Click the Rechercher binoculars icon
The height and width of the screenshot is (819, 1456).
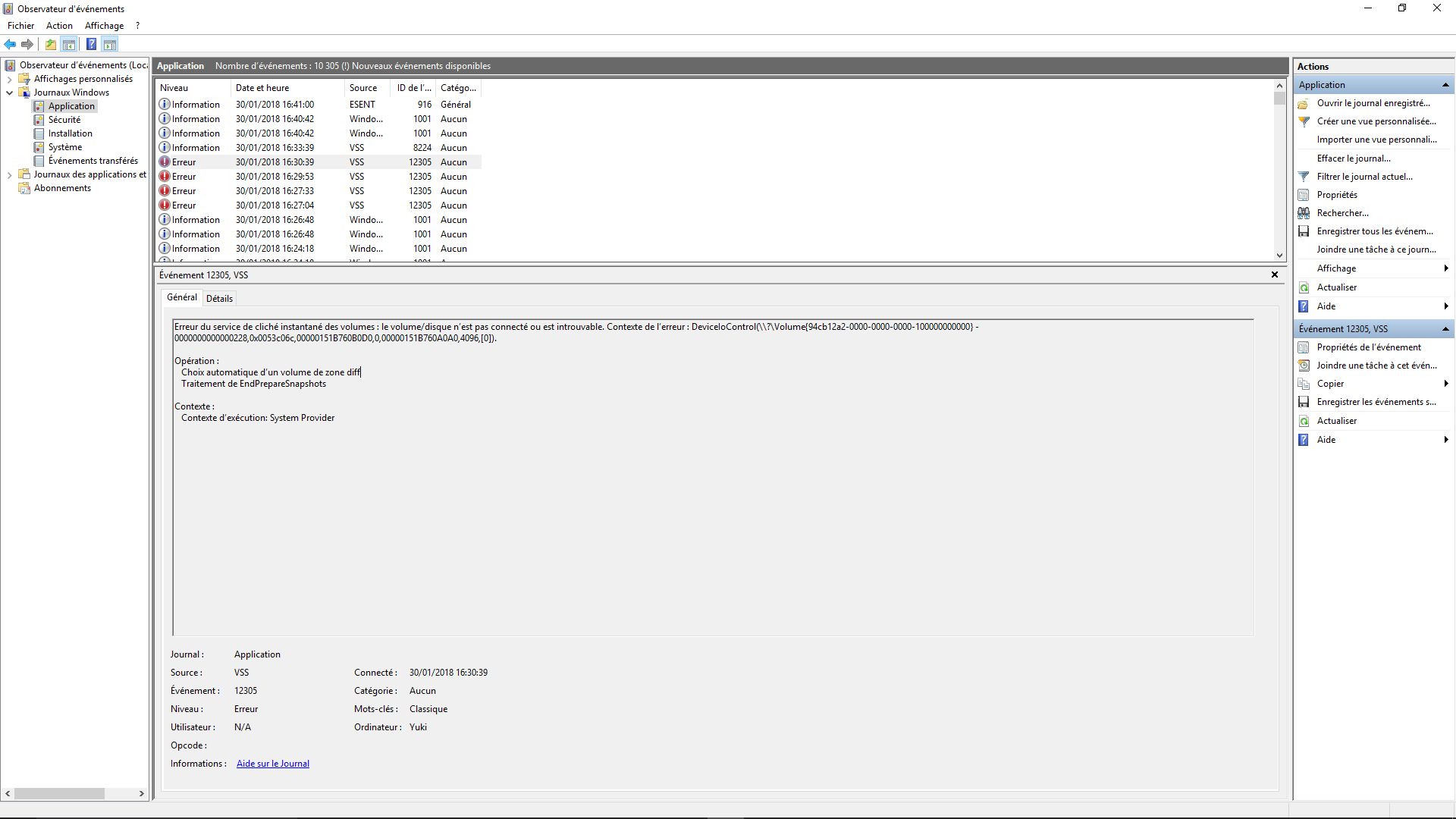pos(1304,213)
